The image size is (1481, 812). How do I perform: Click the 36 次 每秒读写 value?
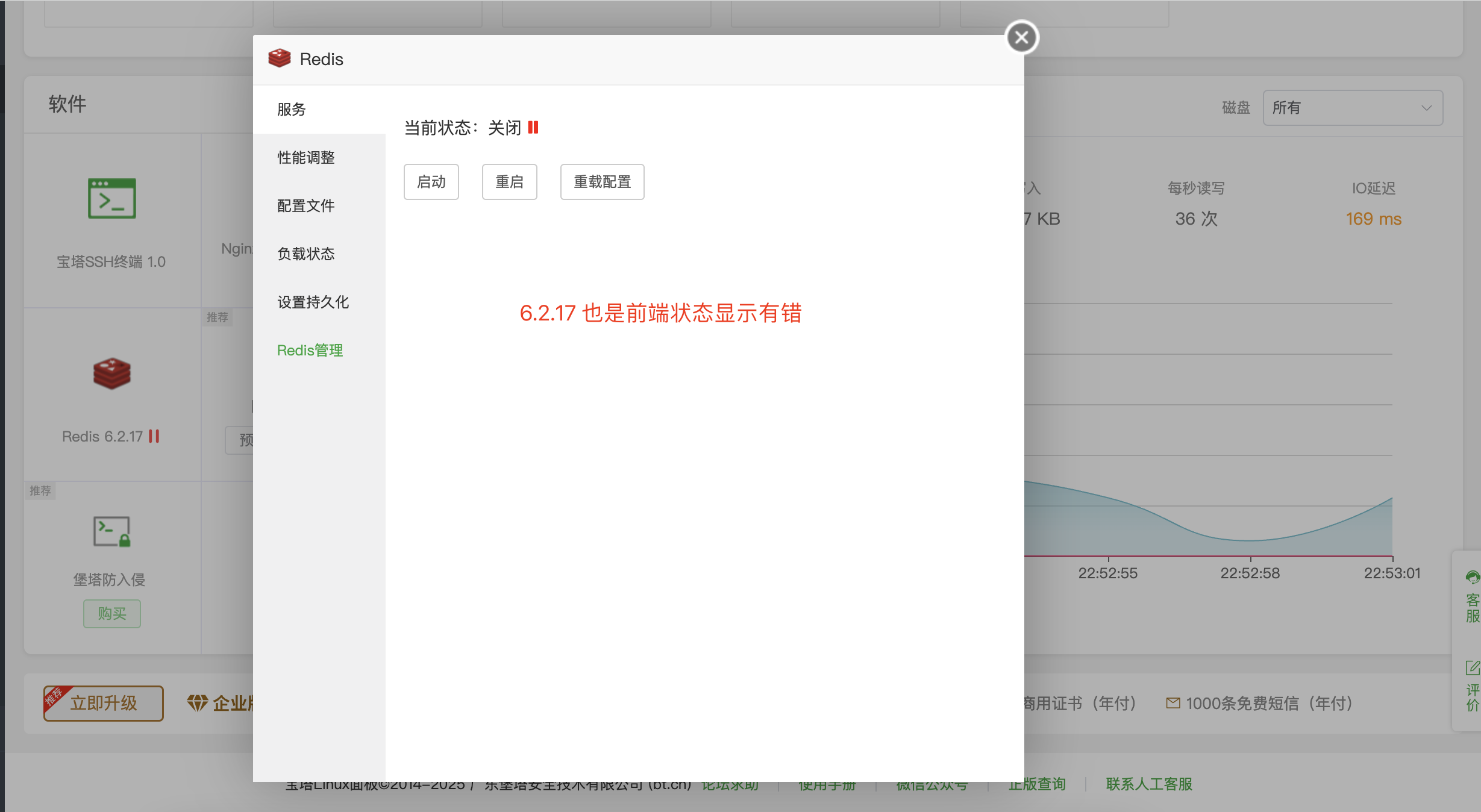[x=1197, y=219]
